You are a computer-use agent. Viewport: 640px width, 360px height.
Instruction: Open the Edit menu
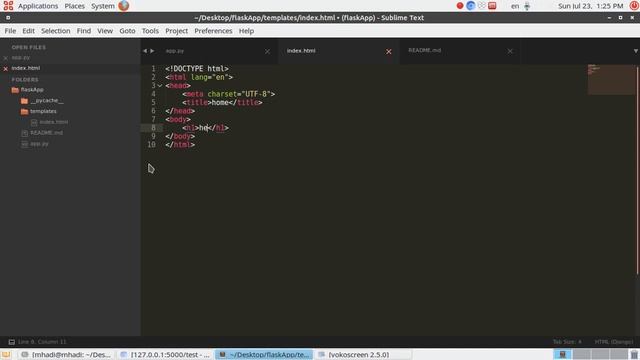[x=28, y=31]
